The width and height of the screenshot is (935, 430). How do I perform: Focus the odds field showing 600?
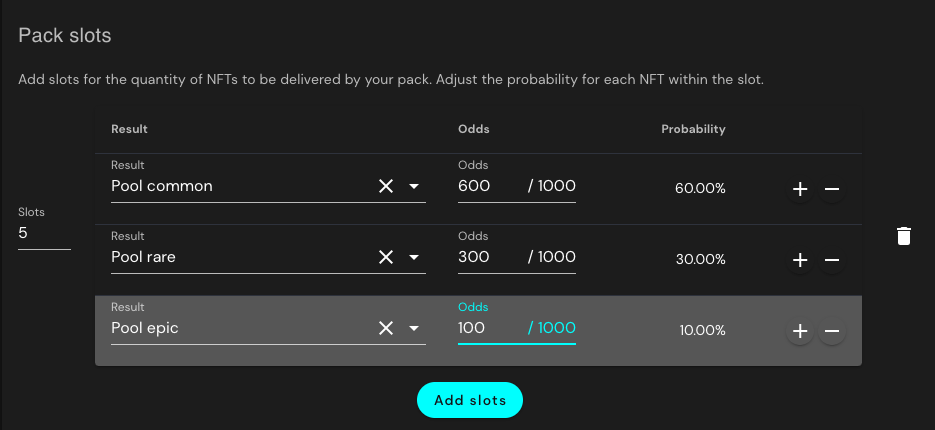488,186
